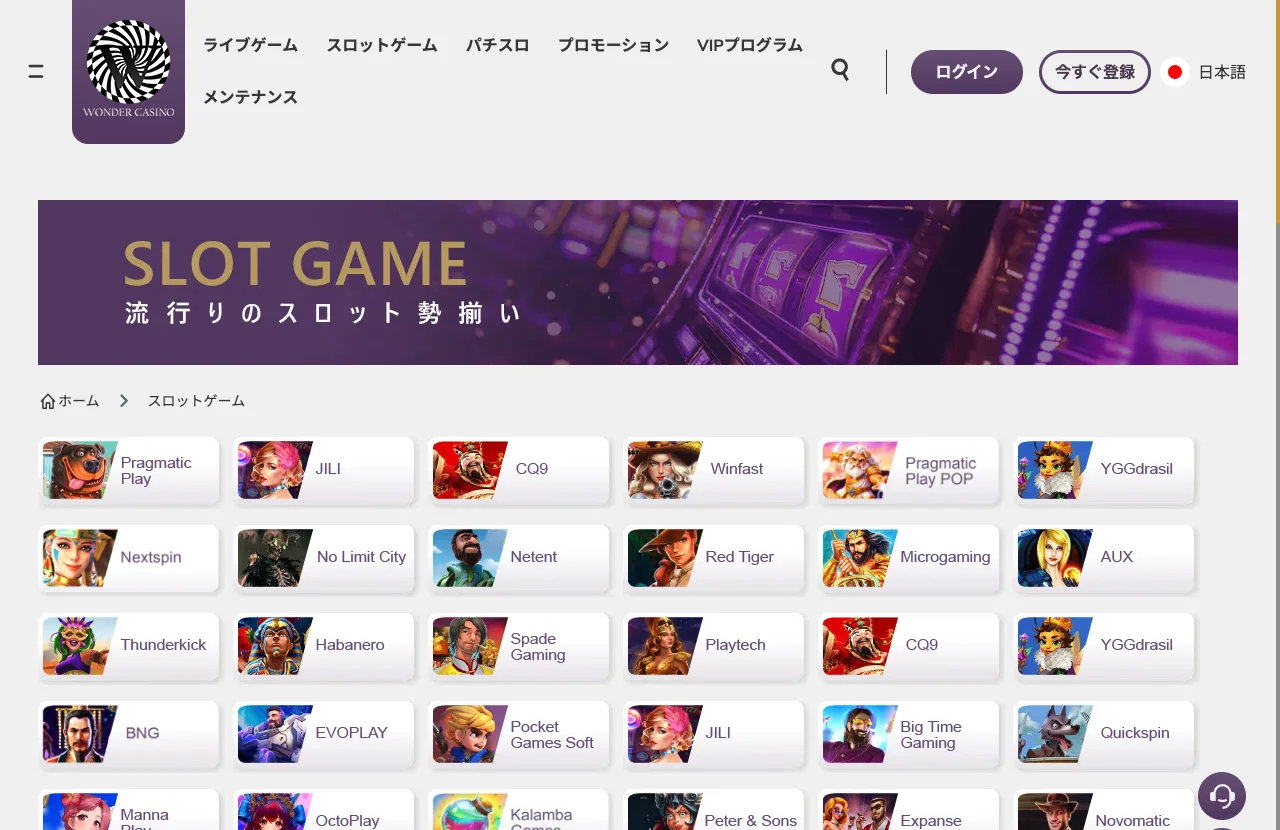Open the Nextspin provider card
The image size is (1280, 830).
(128, 558)
